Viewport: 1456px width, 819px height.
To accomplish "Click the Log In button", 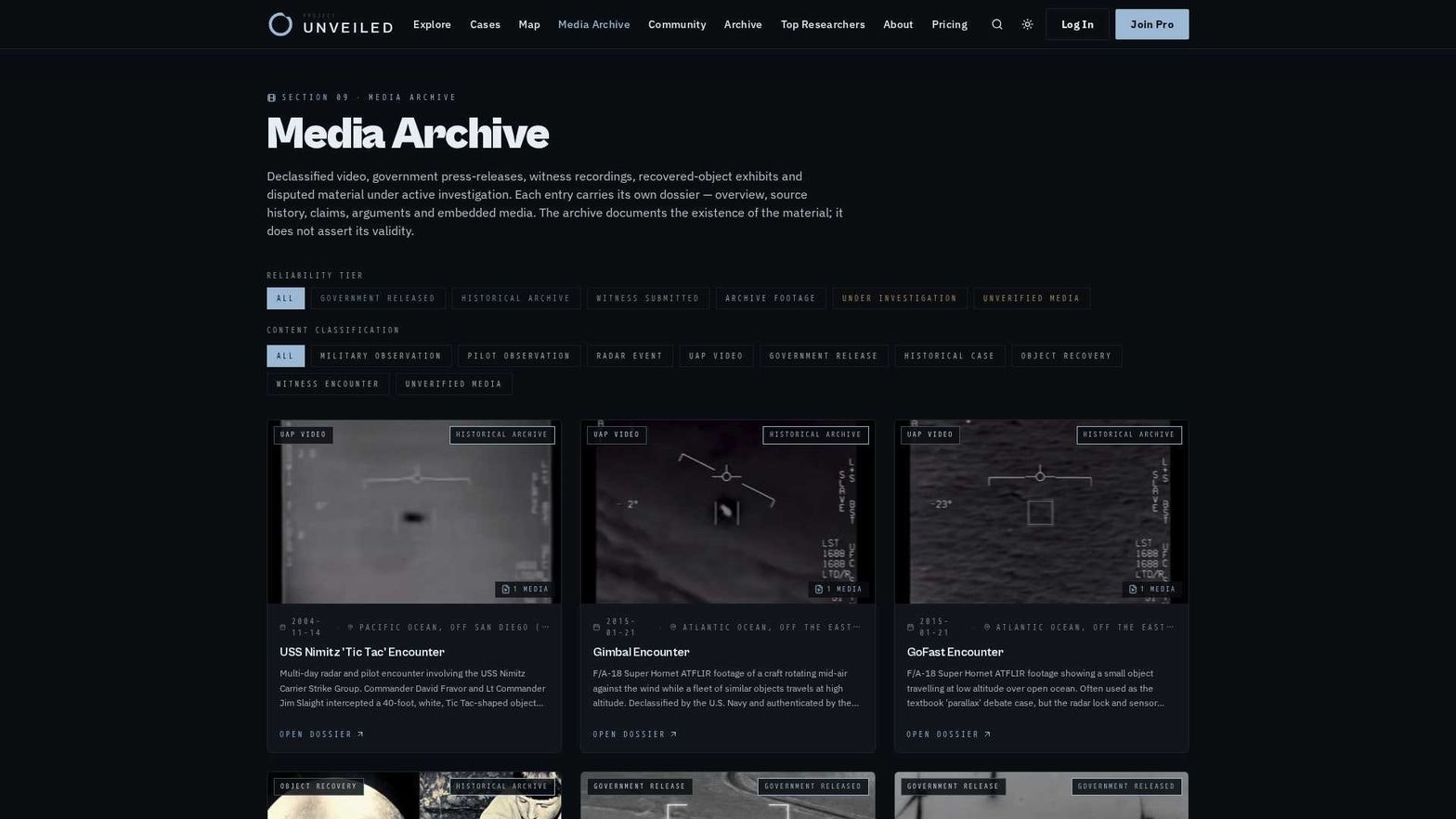I will pos(1077,24).
